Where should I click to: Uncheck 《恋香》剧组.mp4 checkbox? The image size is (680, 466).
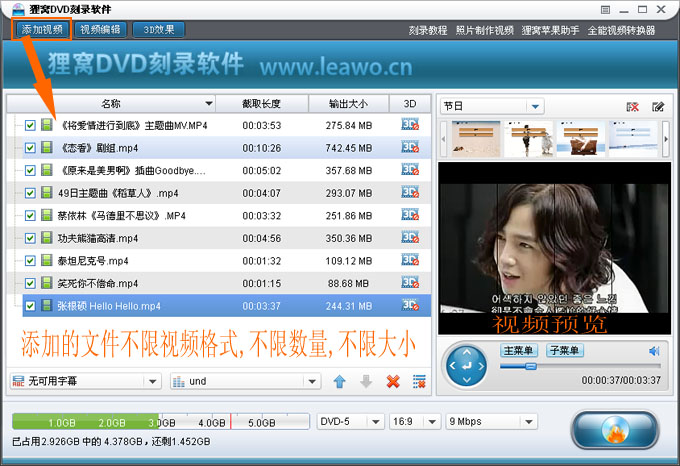[x=30, y=148]
